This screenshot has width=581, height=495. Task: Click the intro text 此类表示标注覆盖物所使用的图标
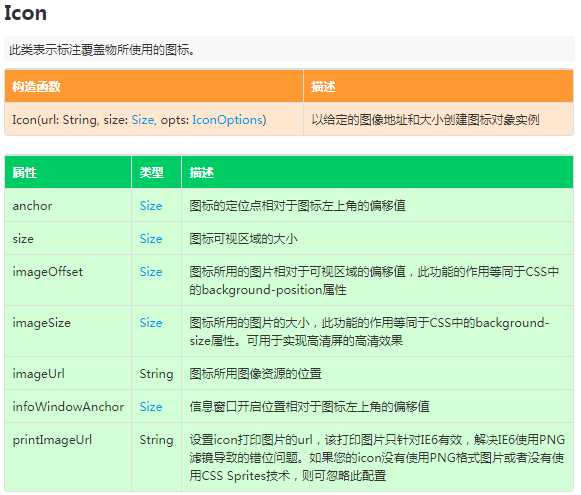(x=102, y=49)
